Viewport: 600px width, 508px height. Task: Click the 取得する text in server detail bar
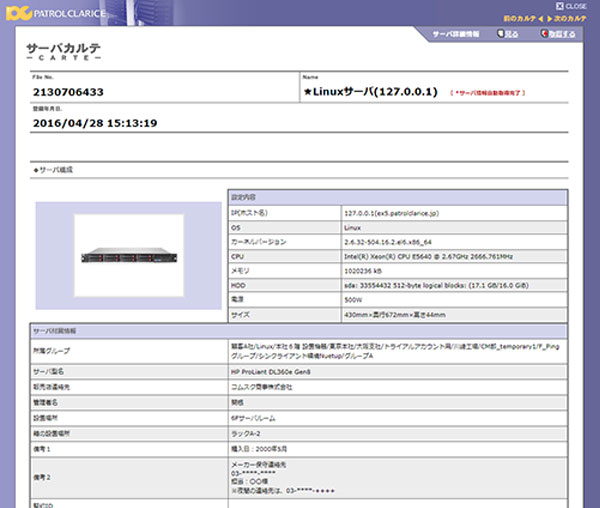pyautogui.click(x=562, y=34)
